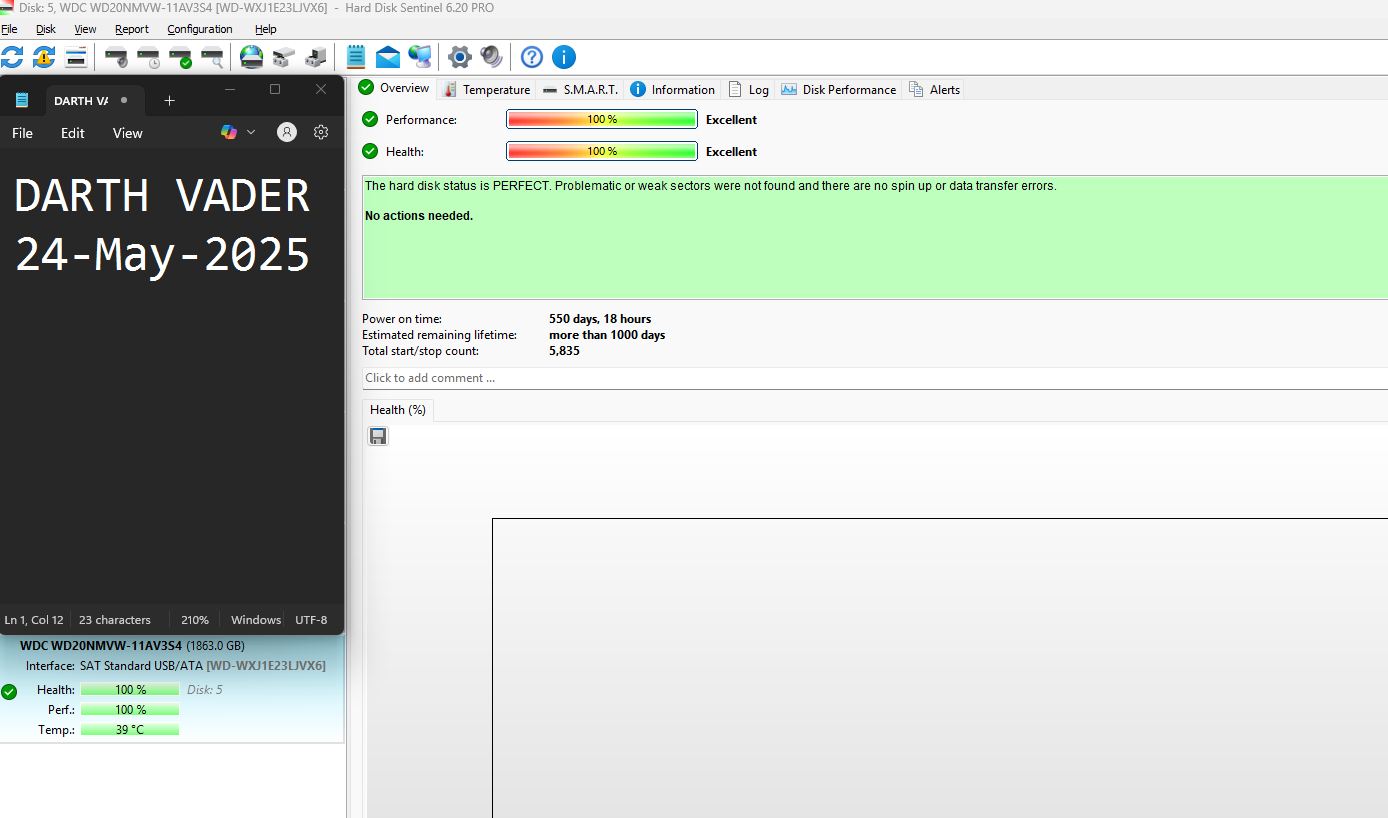Click the disk panel view toolbar icon
Viewport: 1388px width, 818px height.
pos(76,57)
